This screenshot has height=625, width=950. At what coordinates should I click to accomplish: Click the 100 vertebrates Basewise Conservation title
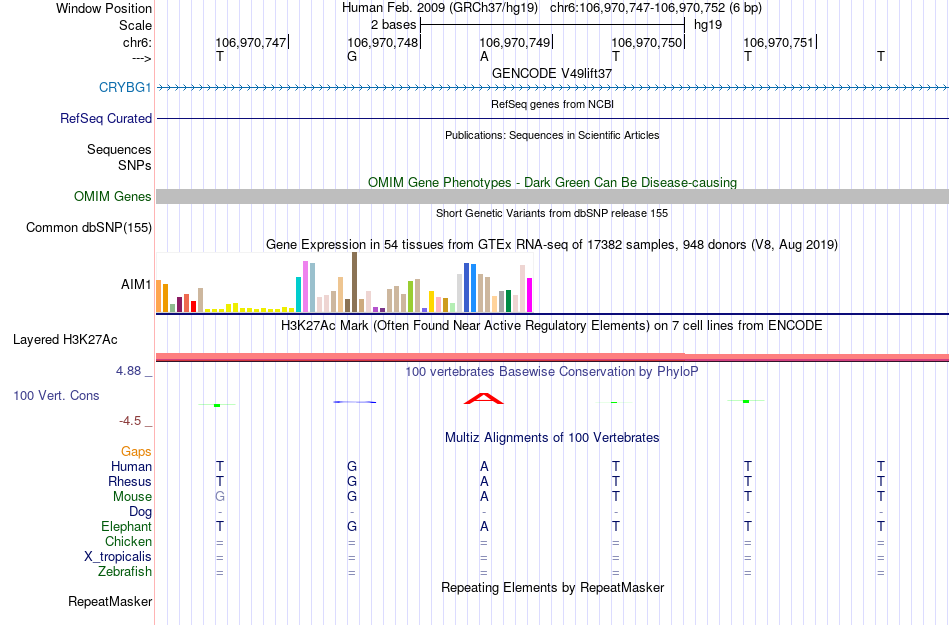[552, 371]
